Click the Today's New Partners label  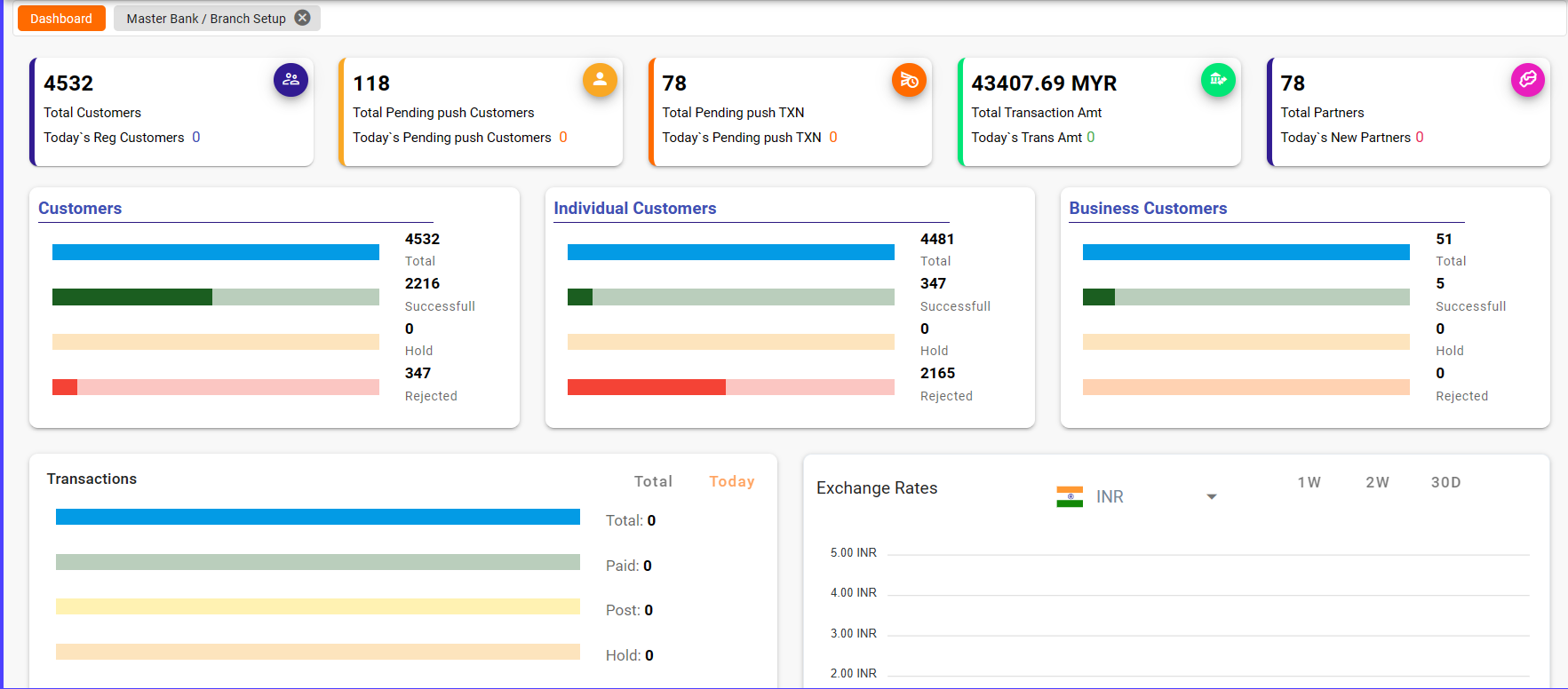coord(1346,138)
